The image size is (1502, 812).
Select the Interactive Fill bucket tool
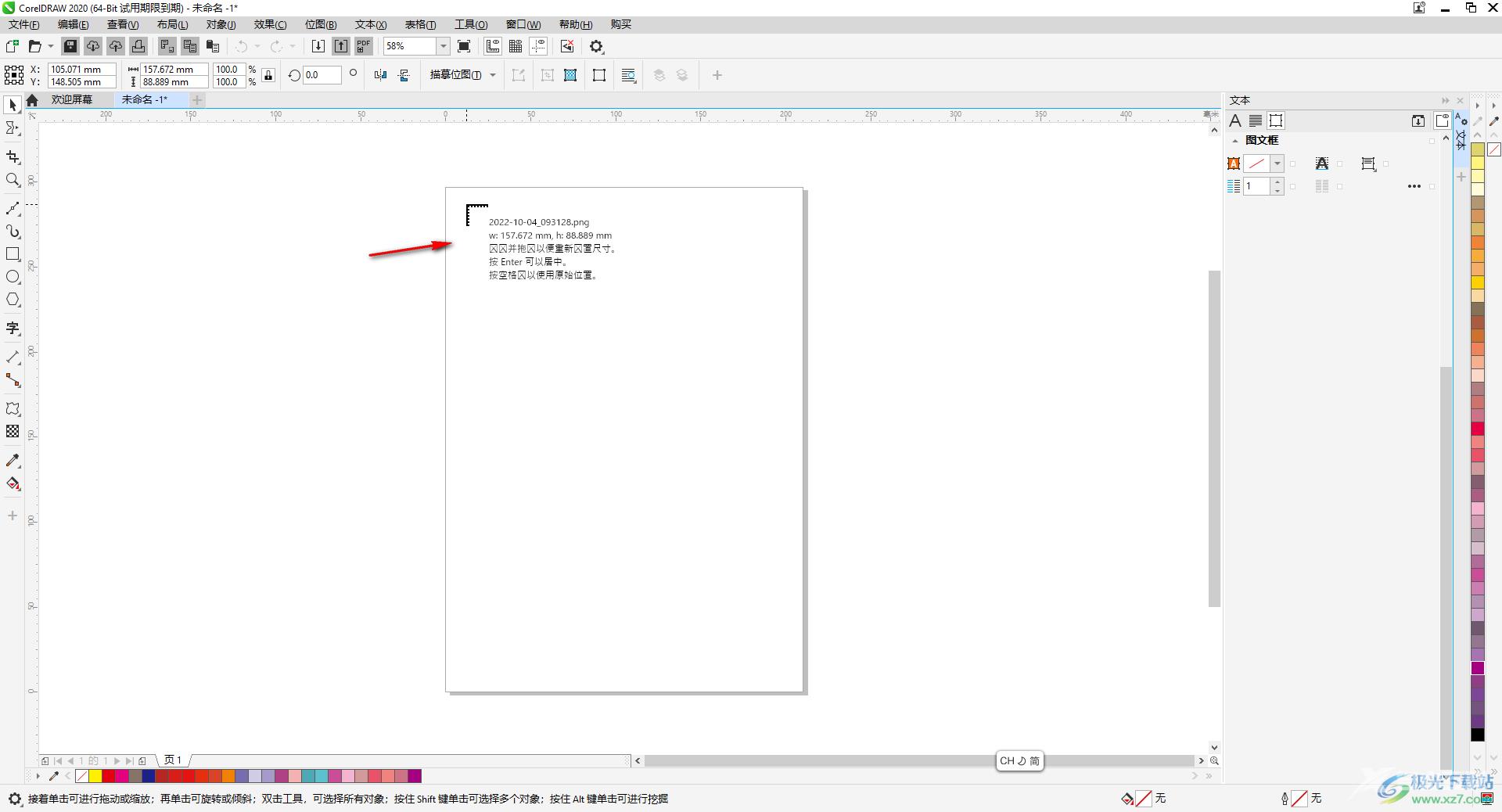[x=13, y=483]
